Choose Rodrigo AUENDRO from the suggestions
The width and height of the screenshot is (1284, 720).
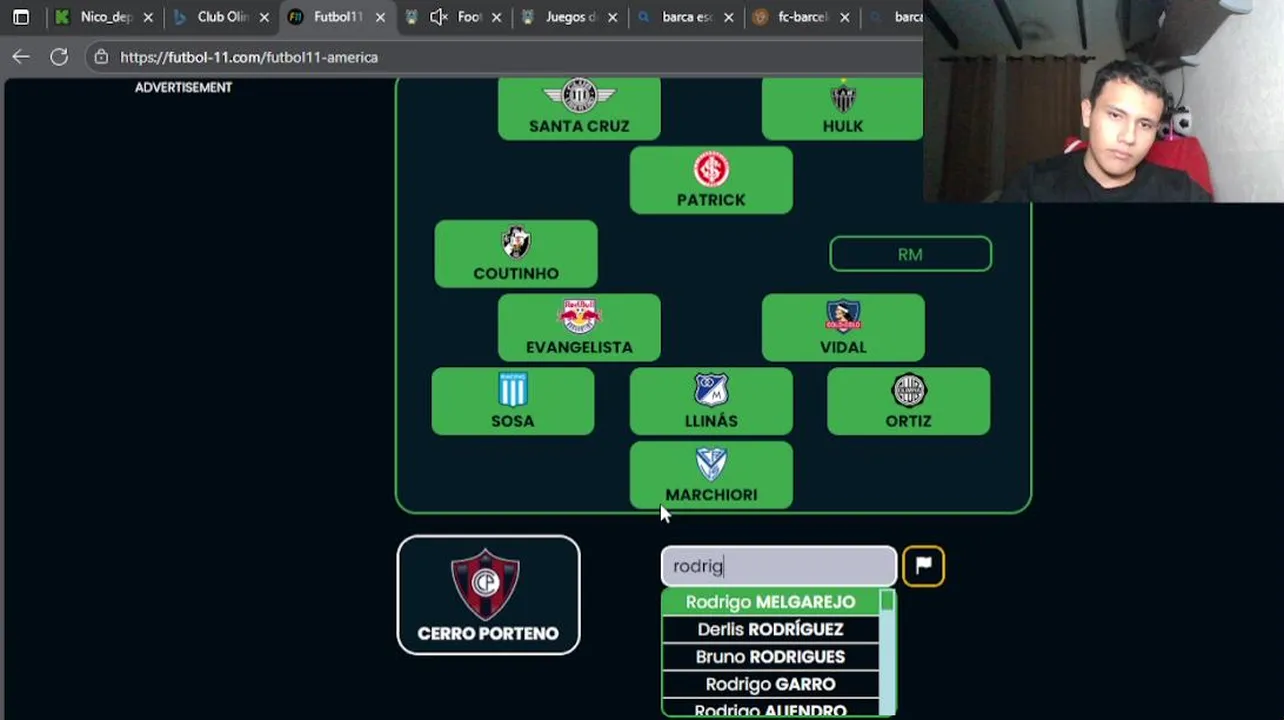(x=770, y=709)
